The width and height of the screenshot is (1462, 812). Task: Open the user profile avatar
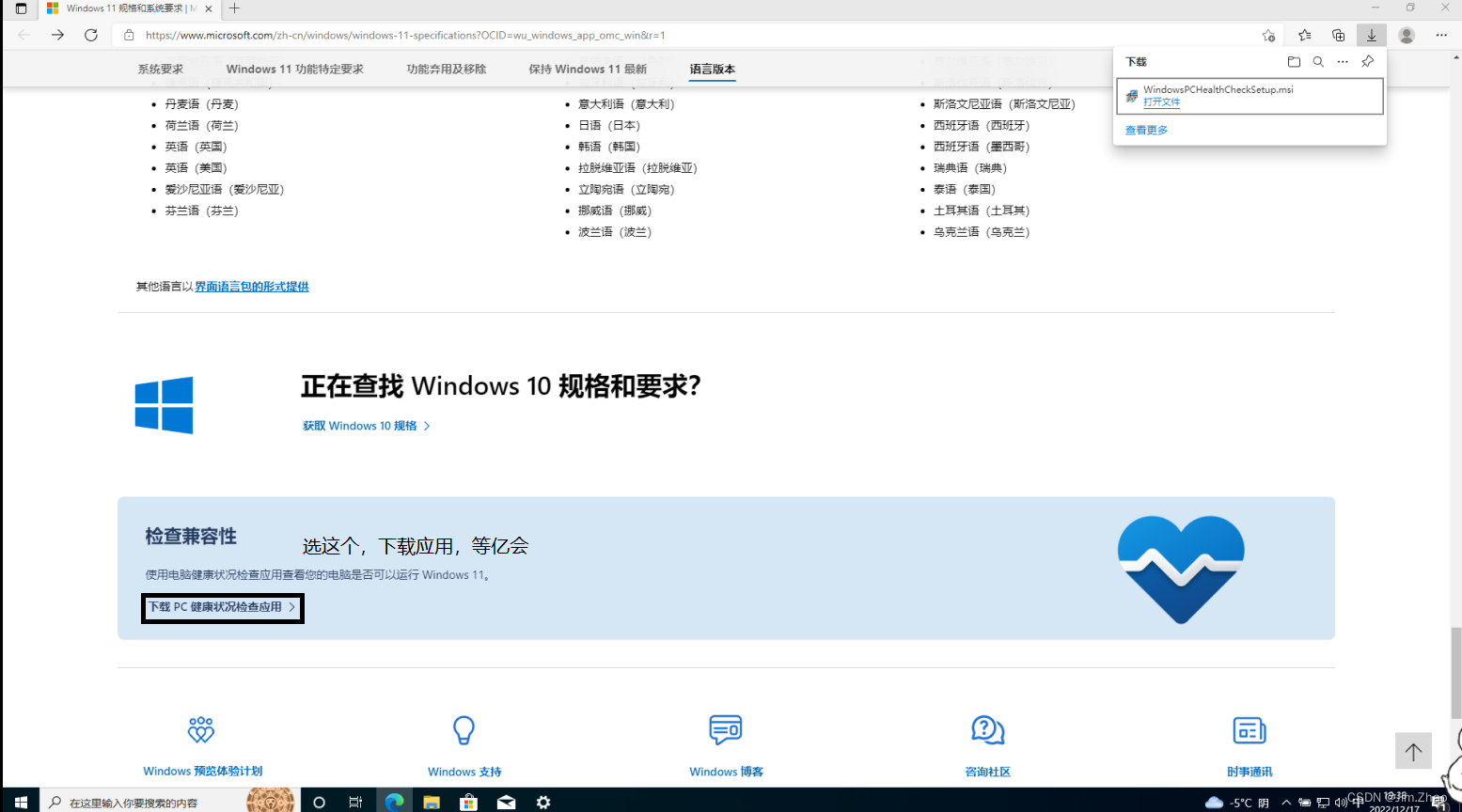(1407, 35)
